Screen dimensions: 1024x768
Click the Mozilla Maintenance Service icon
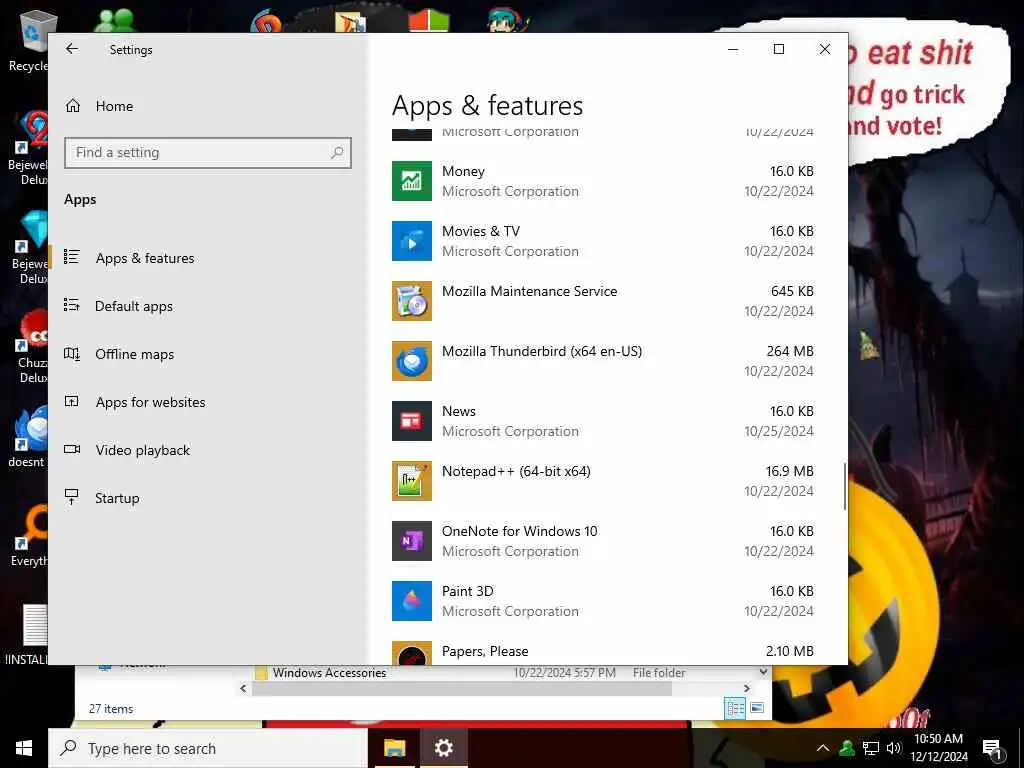pos(411,301)
